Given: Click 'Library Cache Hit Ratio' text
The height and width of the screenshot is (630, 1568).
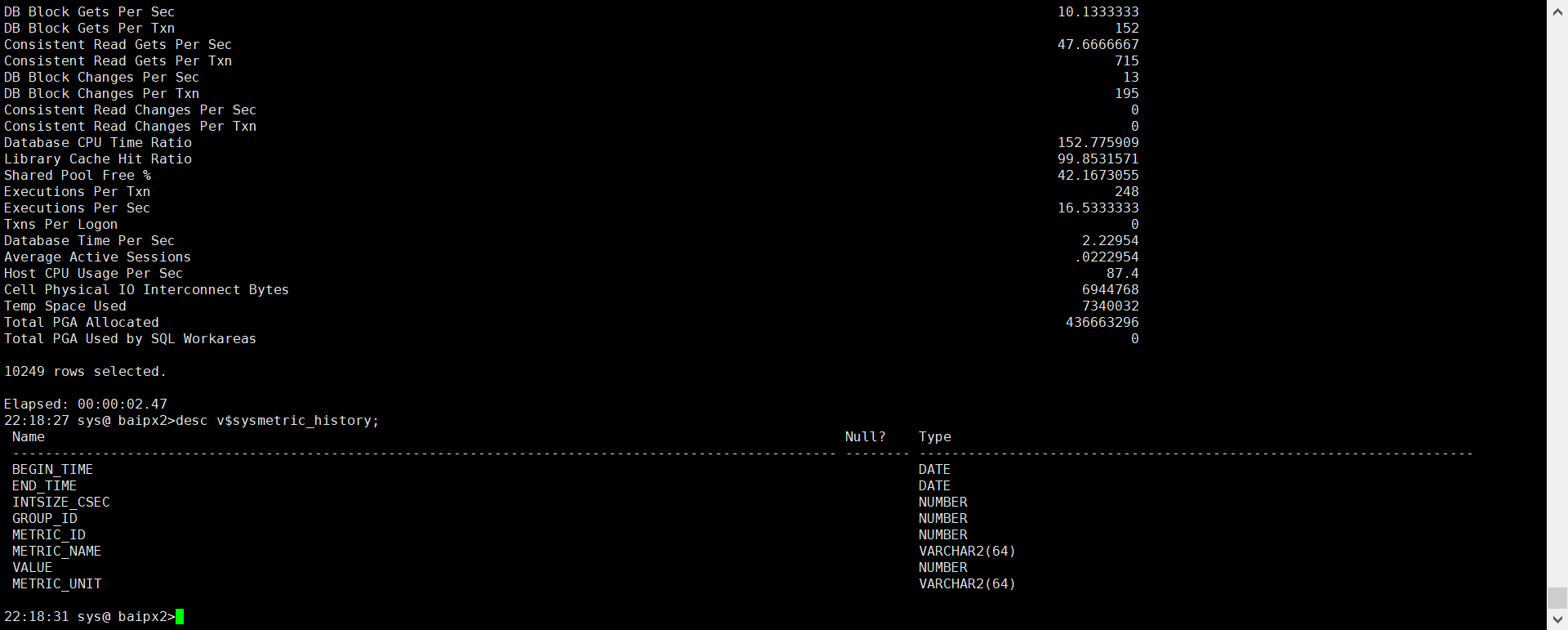Looking at the screenshot, I should tap(98, 159).
